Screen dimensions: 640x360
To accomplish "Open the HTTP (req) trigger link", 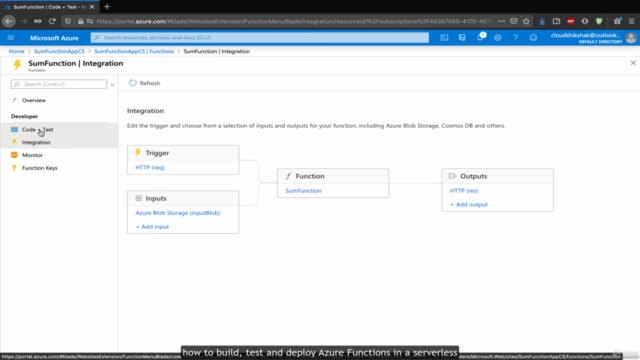I will [x=150, y=167].
